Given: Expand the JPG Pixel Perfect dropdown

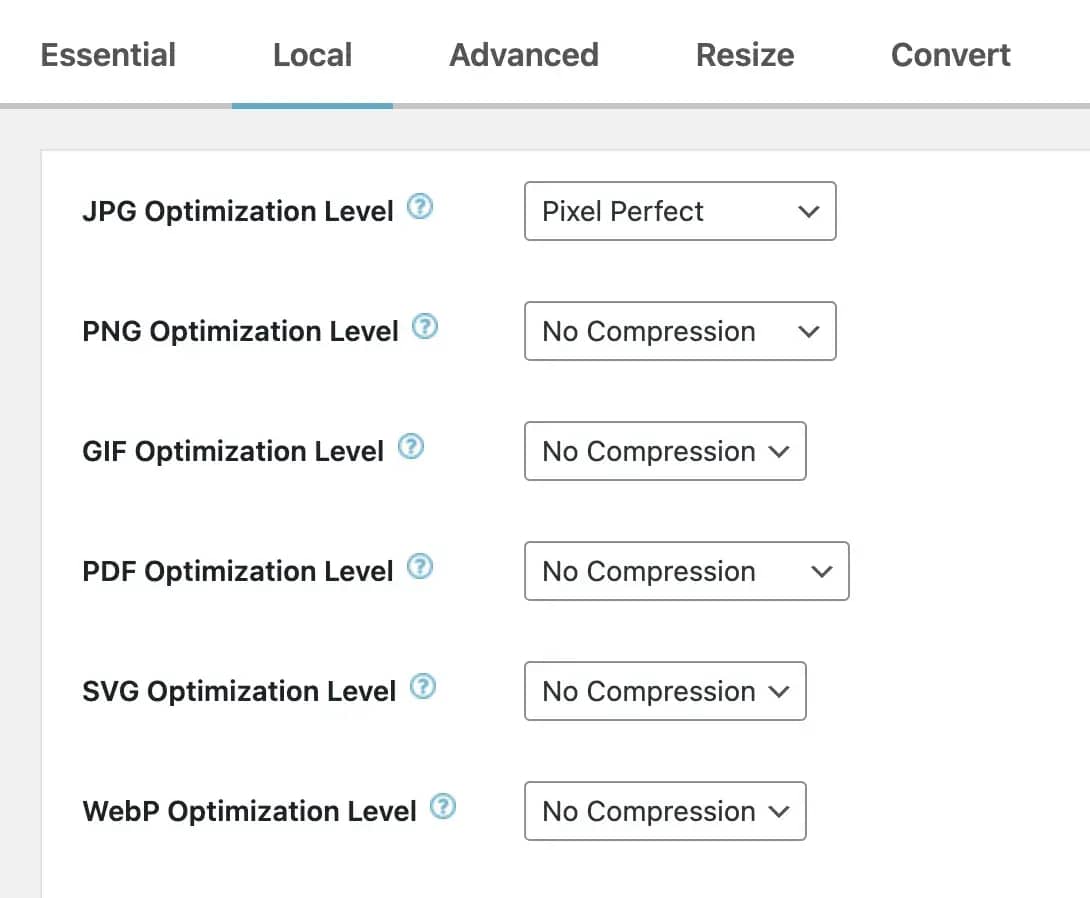Looking at the screenshot, I should (x=680, y=211).
